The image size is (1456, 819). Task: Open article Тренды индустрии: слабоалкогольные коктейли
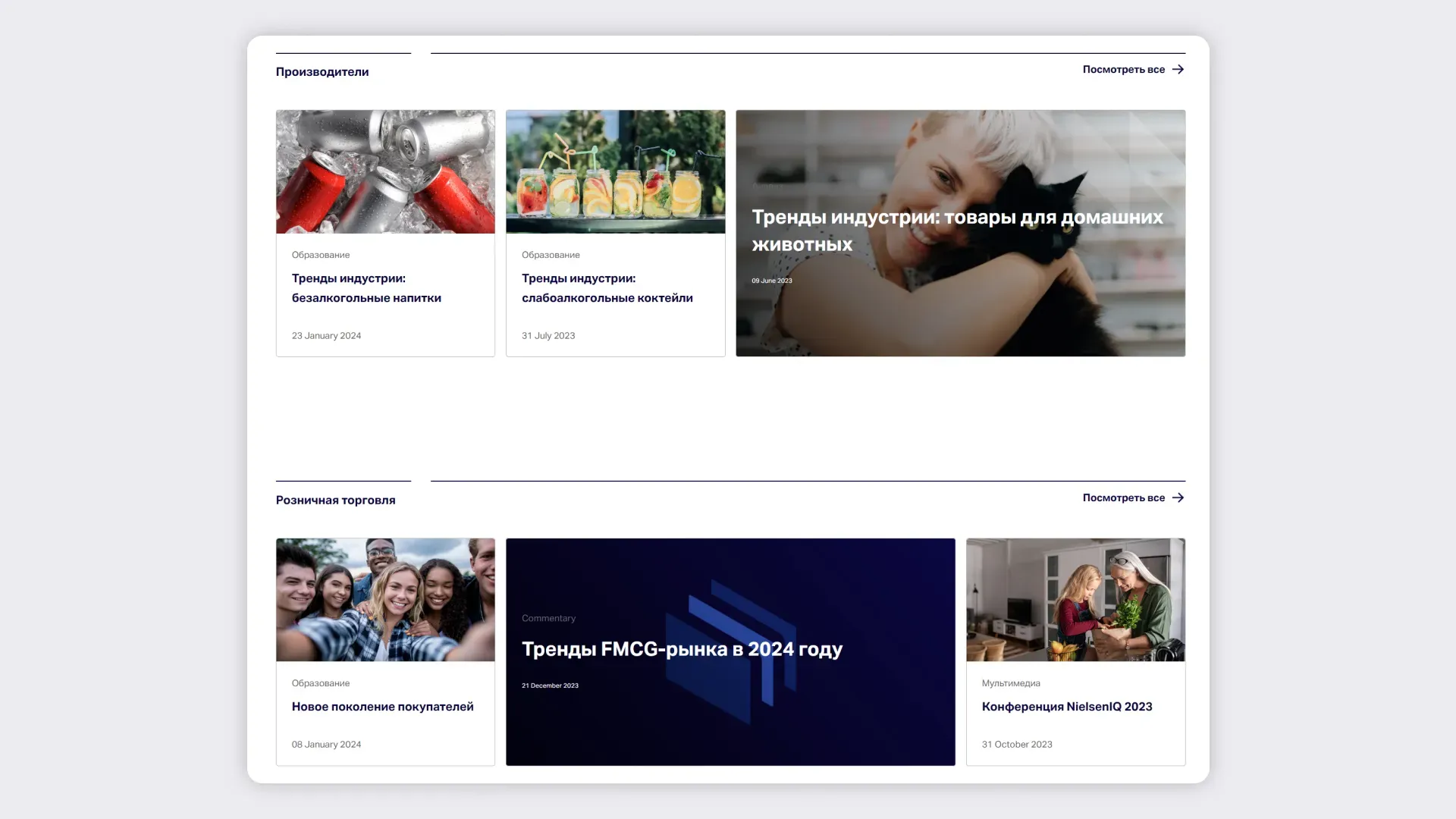click(x=607, y=288)
